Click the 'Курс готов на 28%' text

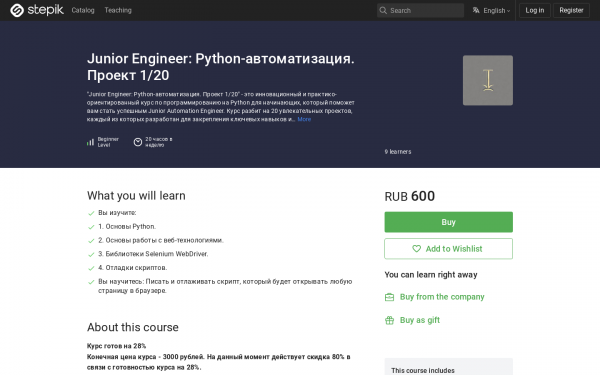[x=116, y=346]
